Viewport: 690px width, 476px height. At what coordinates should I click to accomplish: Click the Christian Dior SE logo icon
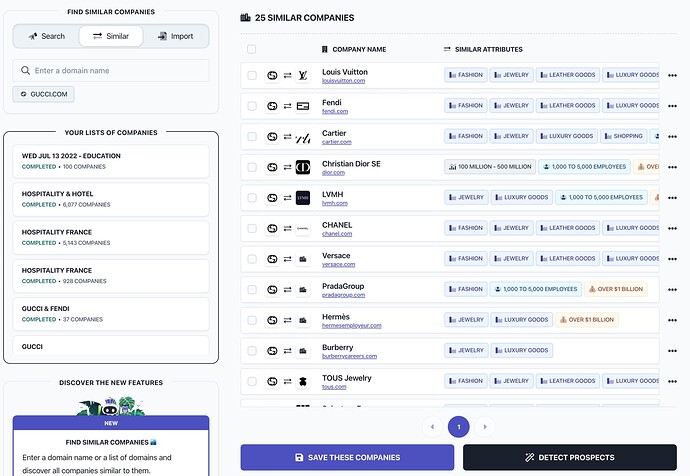point(303,167)
